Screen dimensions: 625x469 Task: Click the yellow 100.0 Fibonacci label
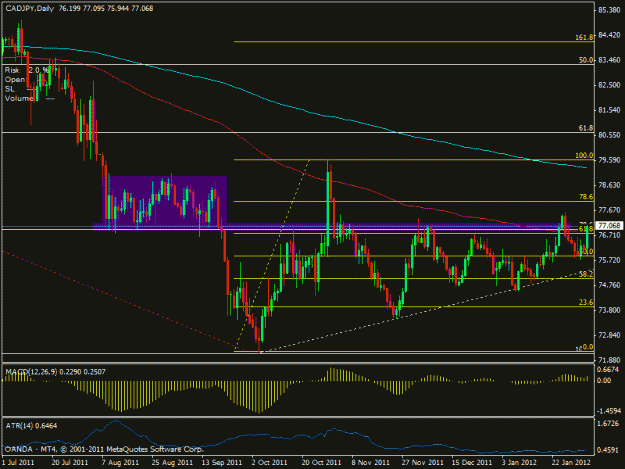tap(584, 155)
